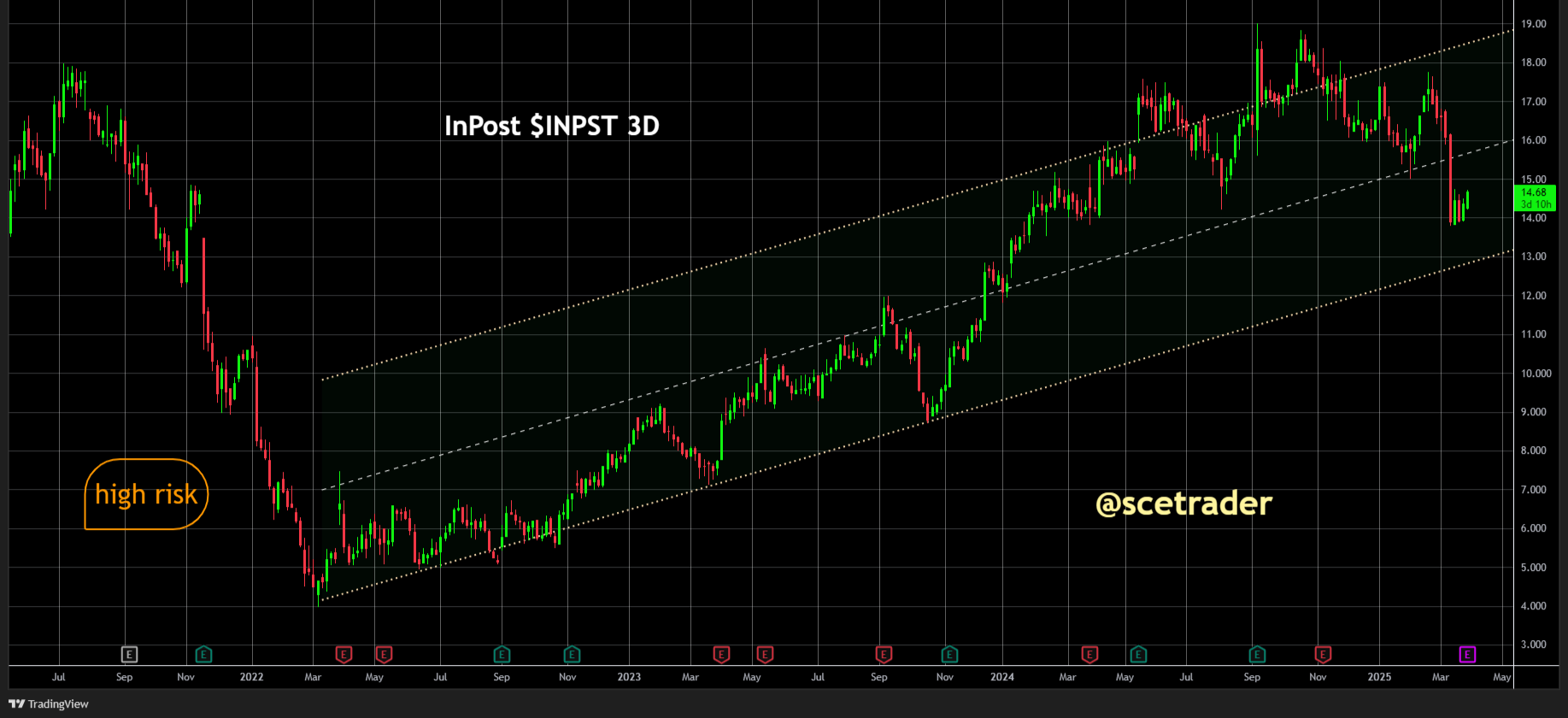1568x718 pixels.
Task: Click the 12.00 price axis label
Action: click(1534, 296)
